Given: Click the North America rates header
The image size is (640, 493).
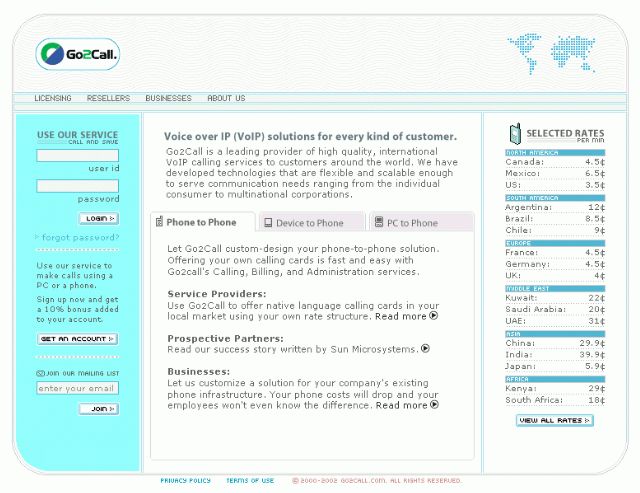Looking at the screenshot, I should click(555, 153).
